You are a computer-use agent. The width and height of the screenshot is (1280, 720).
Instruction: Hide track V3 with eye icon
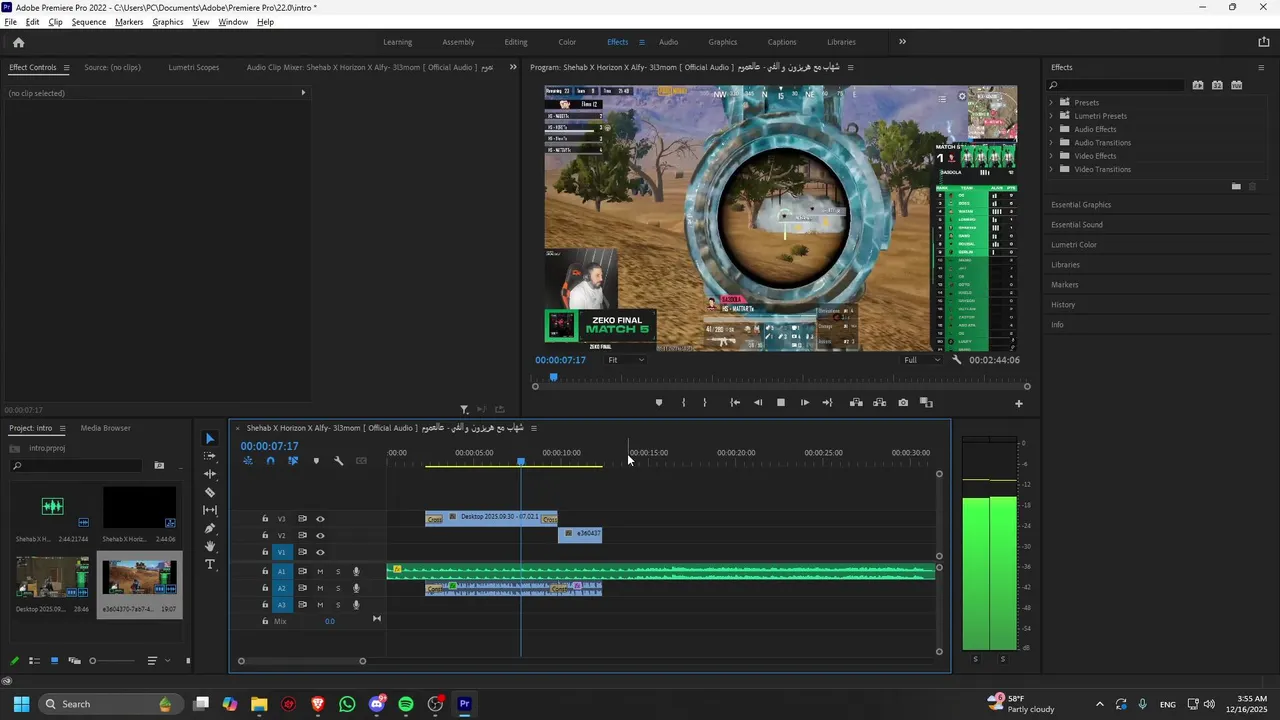(320, 519)
